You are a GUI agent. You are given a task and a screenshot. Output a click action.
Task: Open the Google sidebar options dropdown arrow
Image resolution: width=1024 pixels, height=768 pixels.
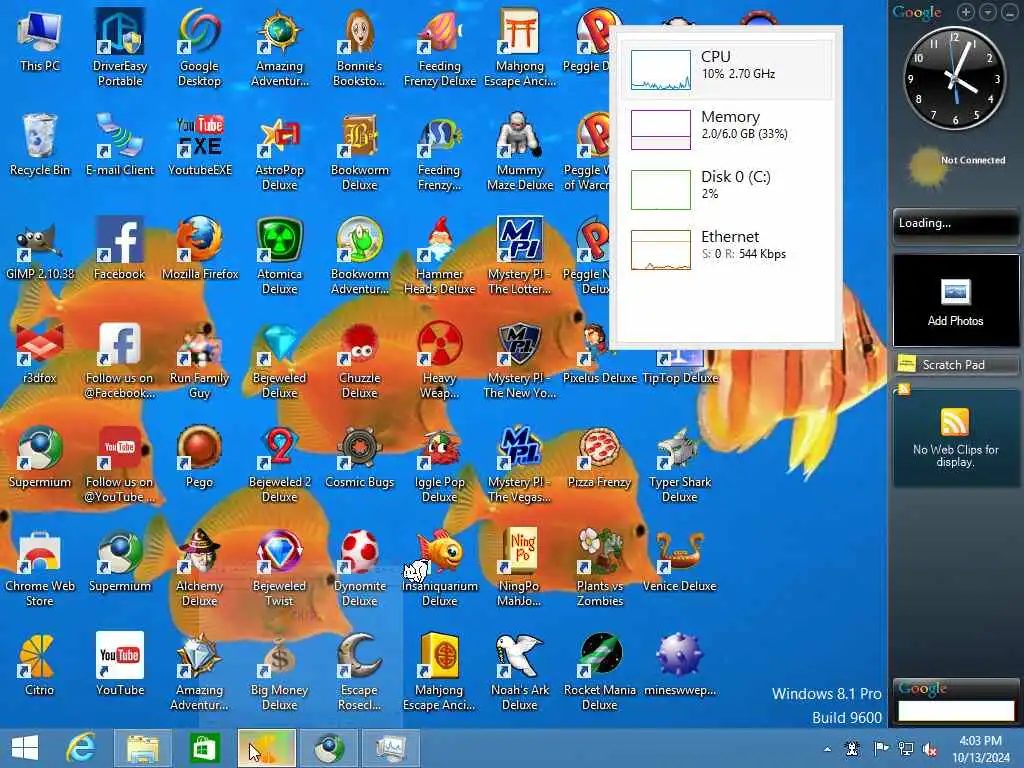988,12
